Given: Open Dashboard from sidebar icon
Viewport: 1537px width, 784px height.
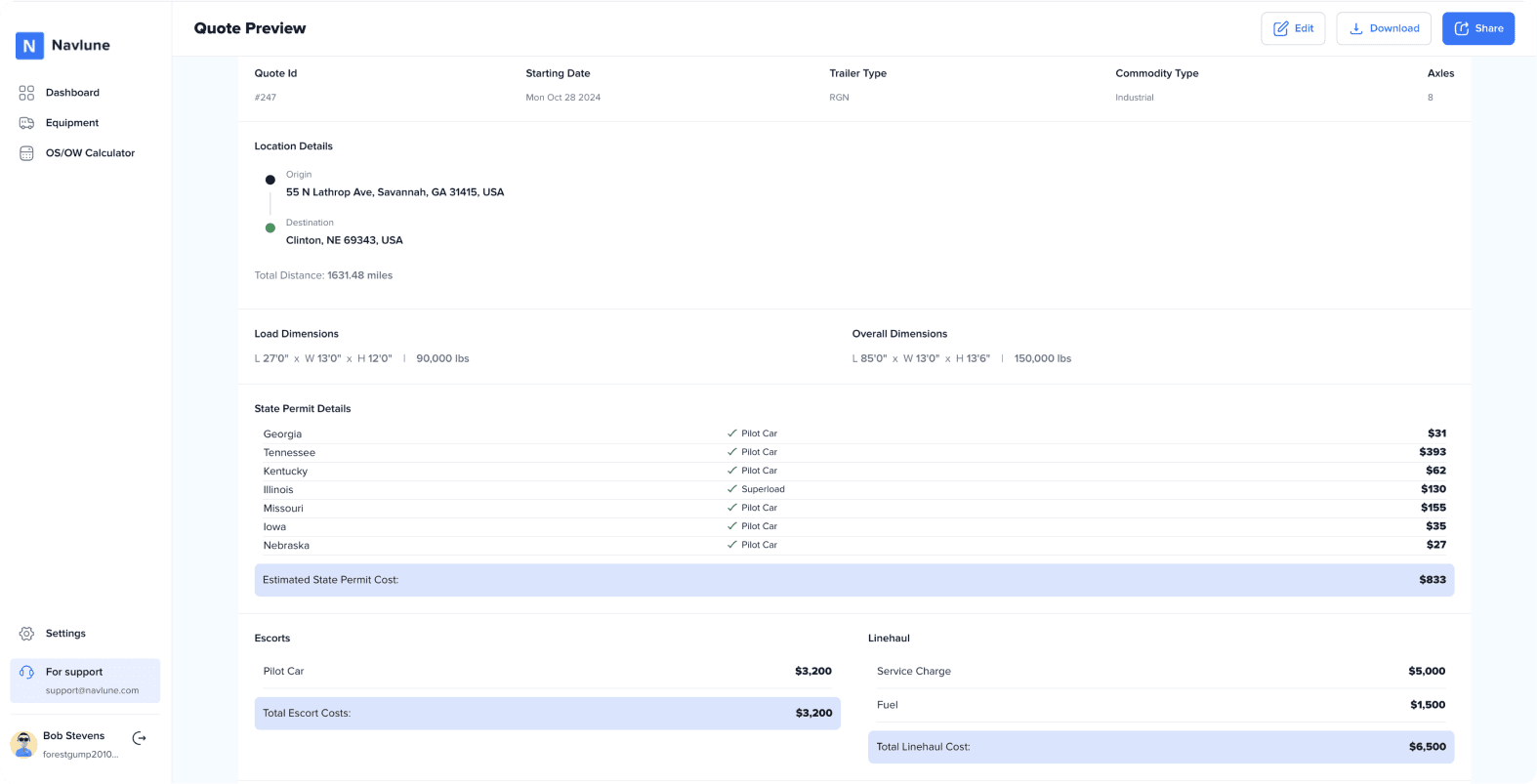Looking at the screenshot, I should tap(26, 93).
